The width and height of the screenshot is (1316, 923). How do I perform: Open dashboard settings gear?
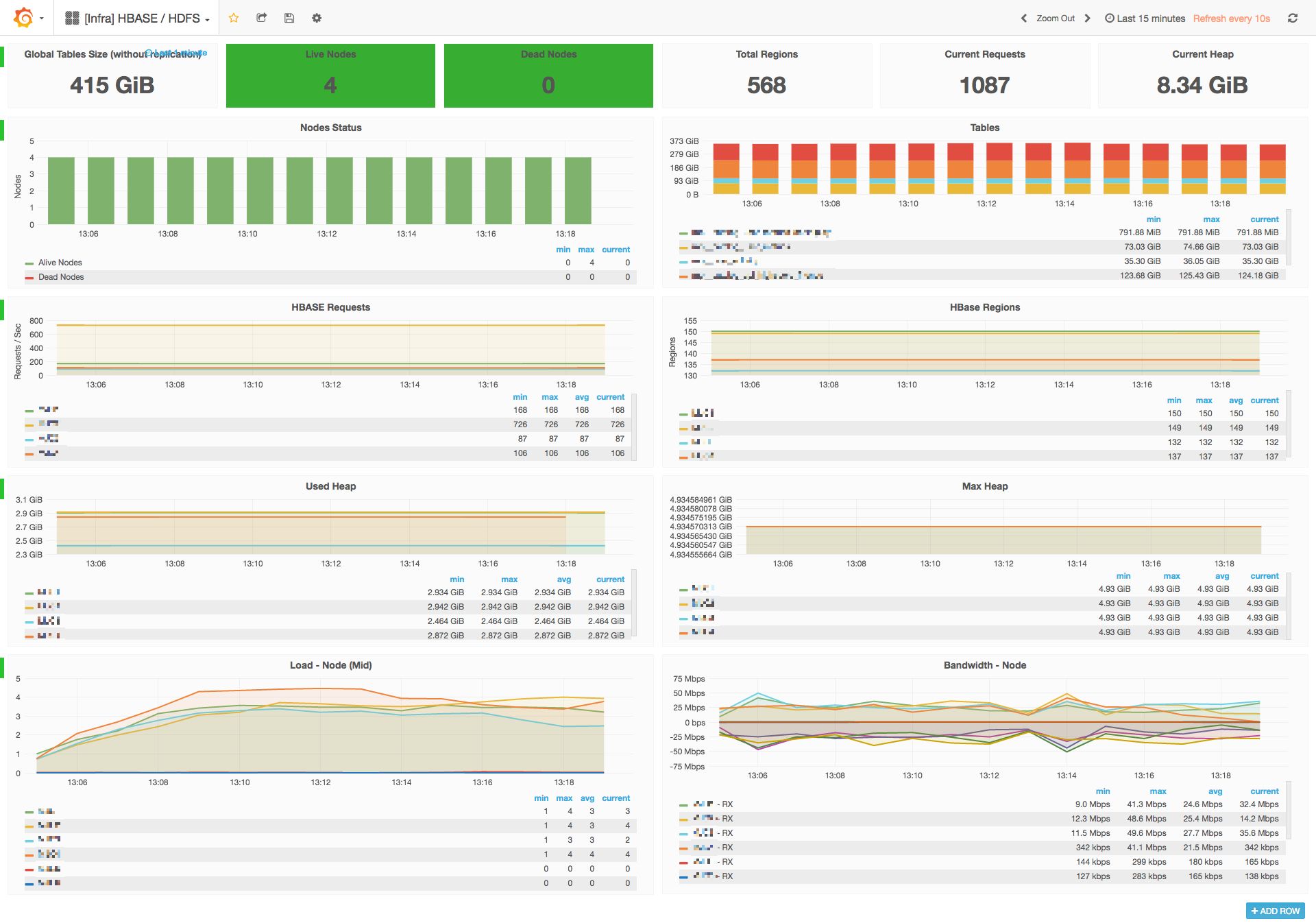click(x=317, y=19)
